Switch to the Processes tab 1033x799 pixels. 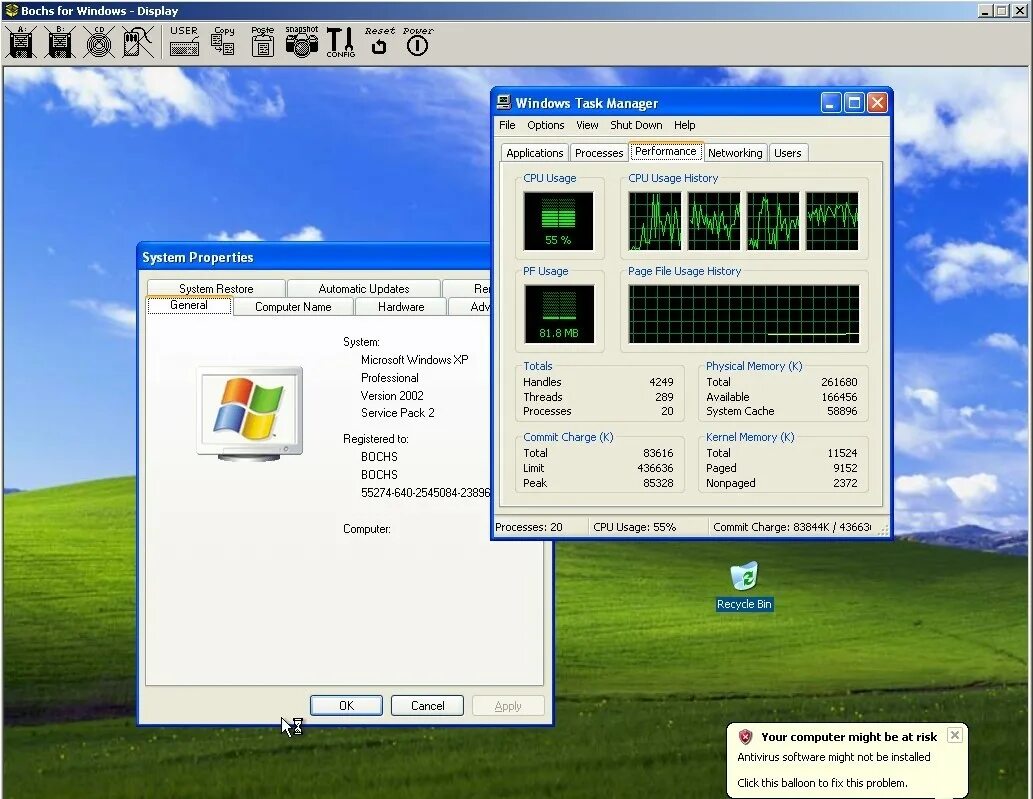tap(599, 153)
